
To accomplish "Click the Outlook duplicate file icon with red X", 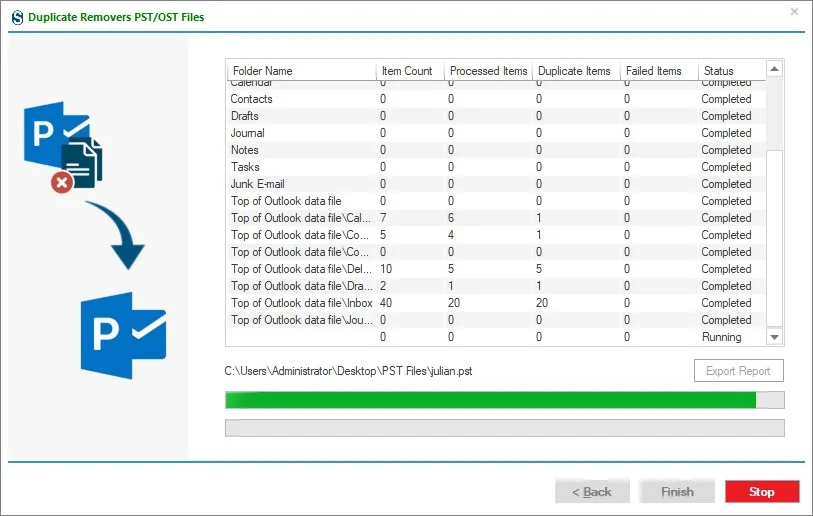I will click(63, 147).
